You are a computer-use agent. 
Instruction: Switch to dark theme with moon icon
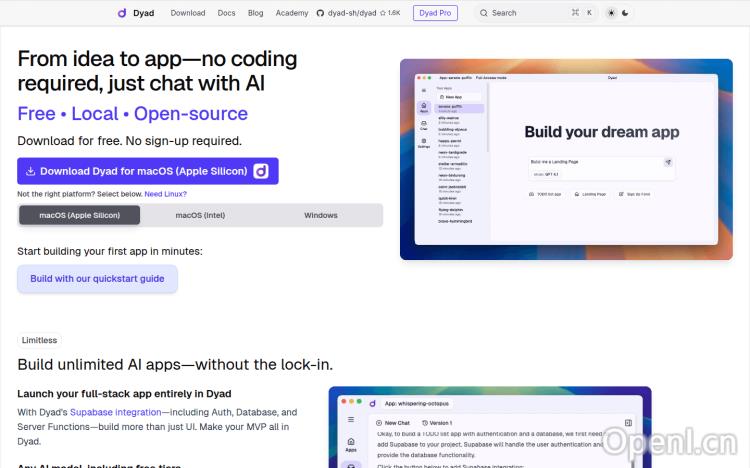coord(626,13)
